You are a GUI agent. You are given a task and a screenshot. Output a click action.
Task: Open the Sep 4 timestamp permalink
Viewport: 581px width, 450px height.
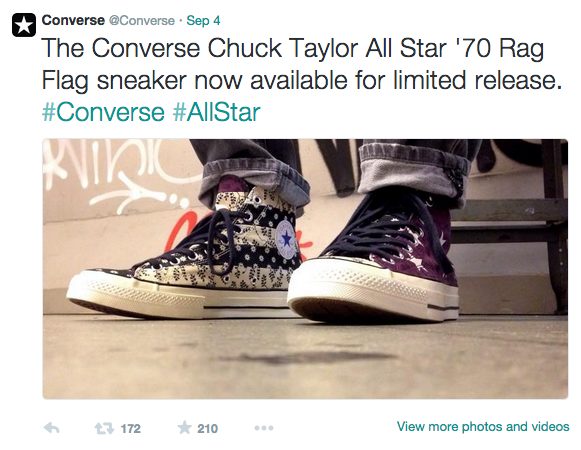tap(203, 20)
